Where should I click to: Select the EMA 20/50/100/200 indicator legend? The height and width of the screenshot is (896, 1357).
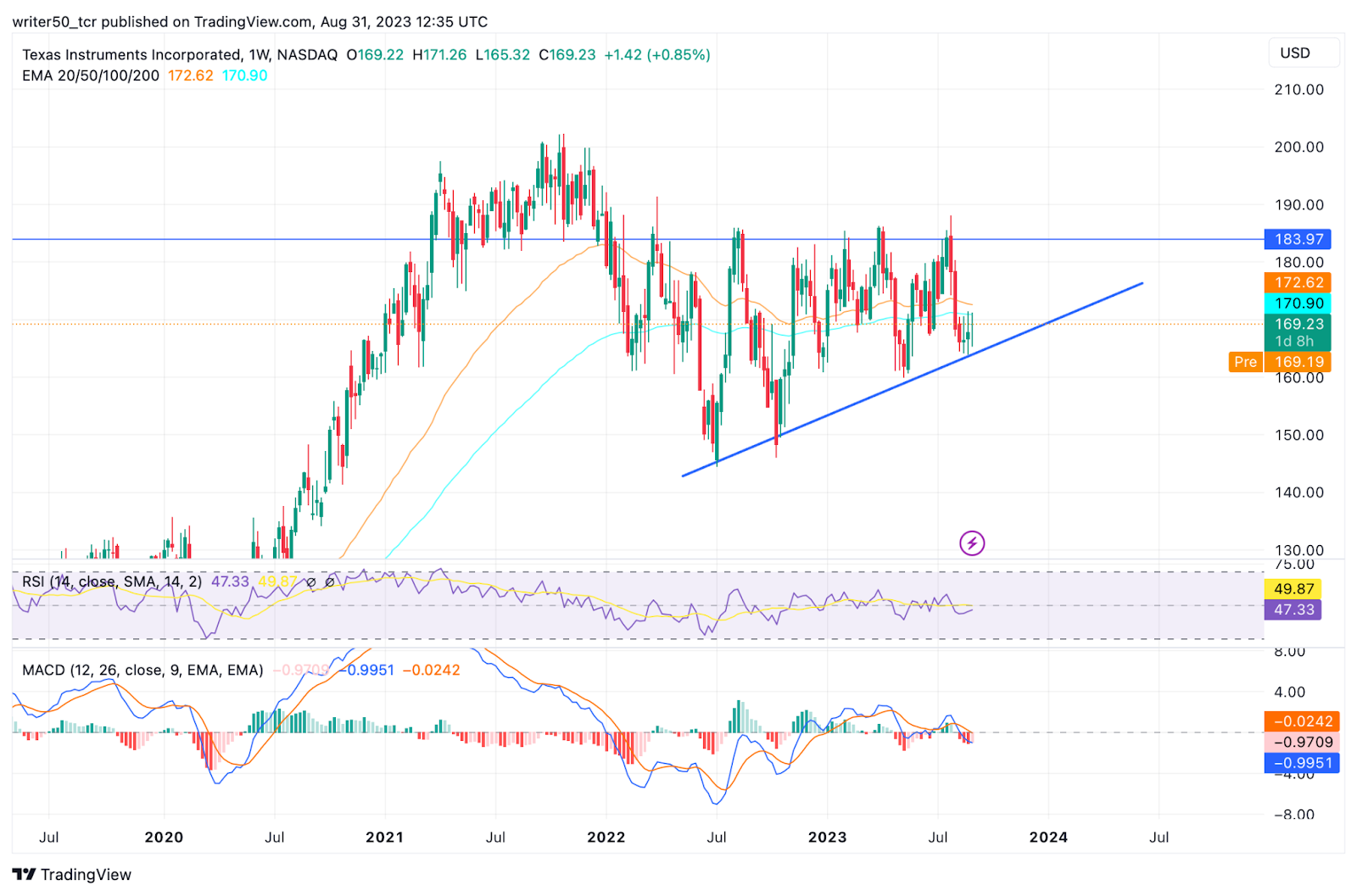pos(91,75)
